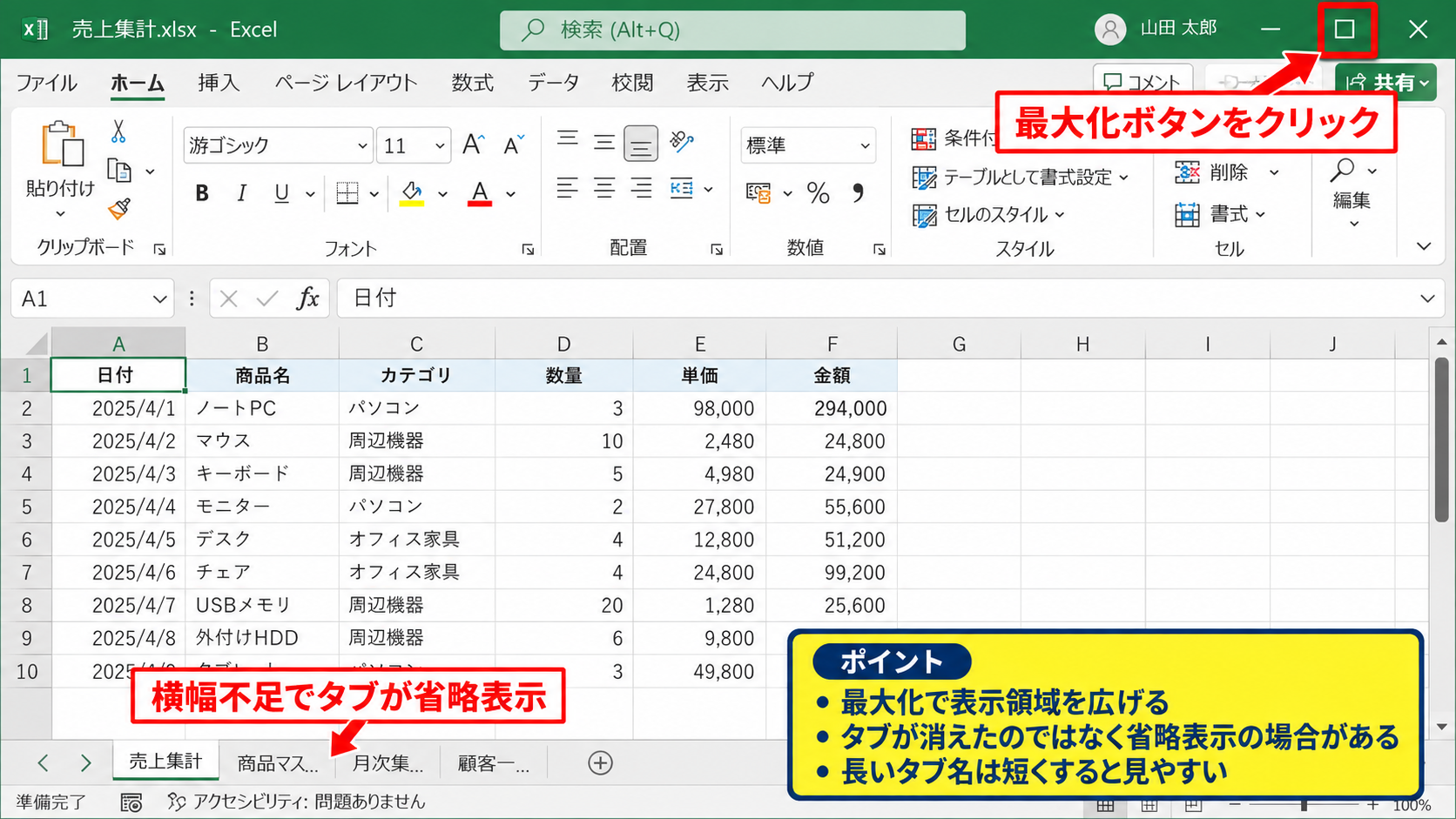Increase font size with large A icon

tap(474, 145)
